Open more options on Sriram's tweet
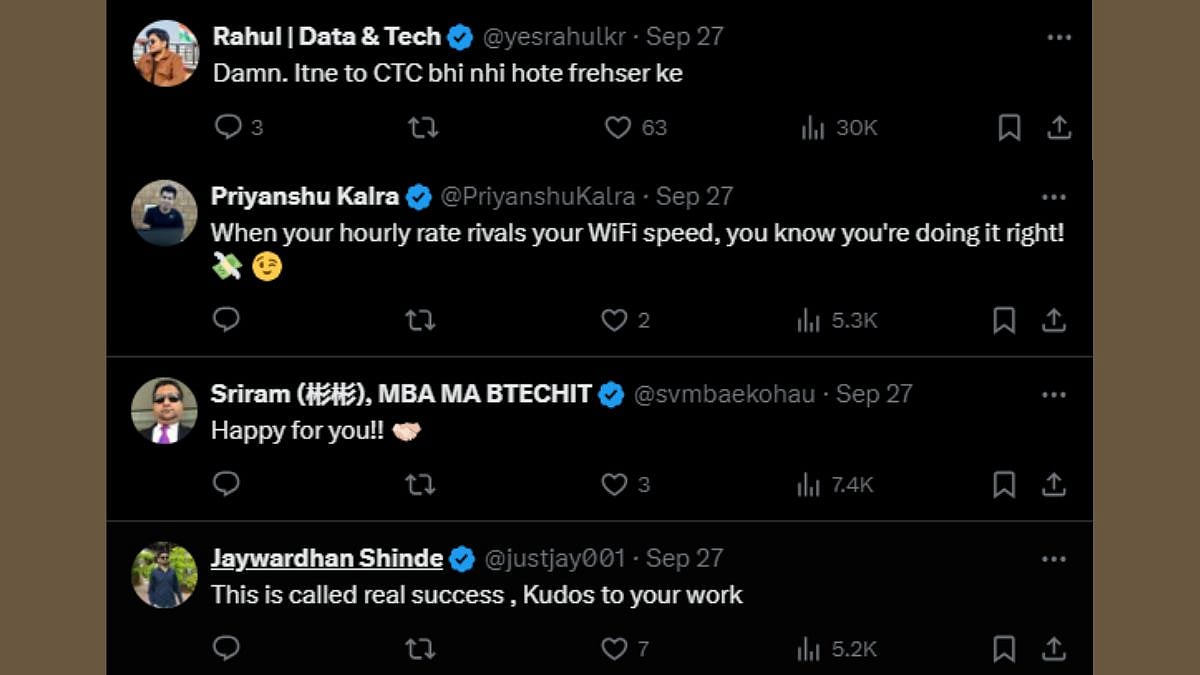 [x=1053, y=394]
